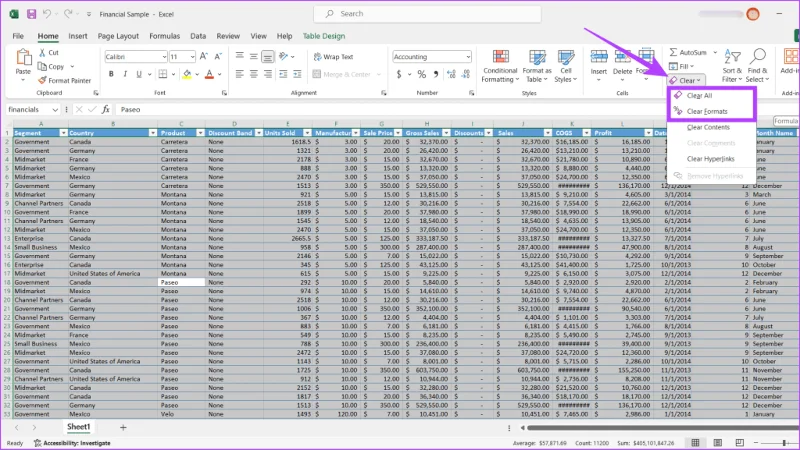Screen dimensions: 800x450
Task: Align text right
Action: coord(267,74)
